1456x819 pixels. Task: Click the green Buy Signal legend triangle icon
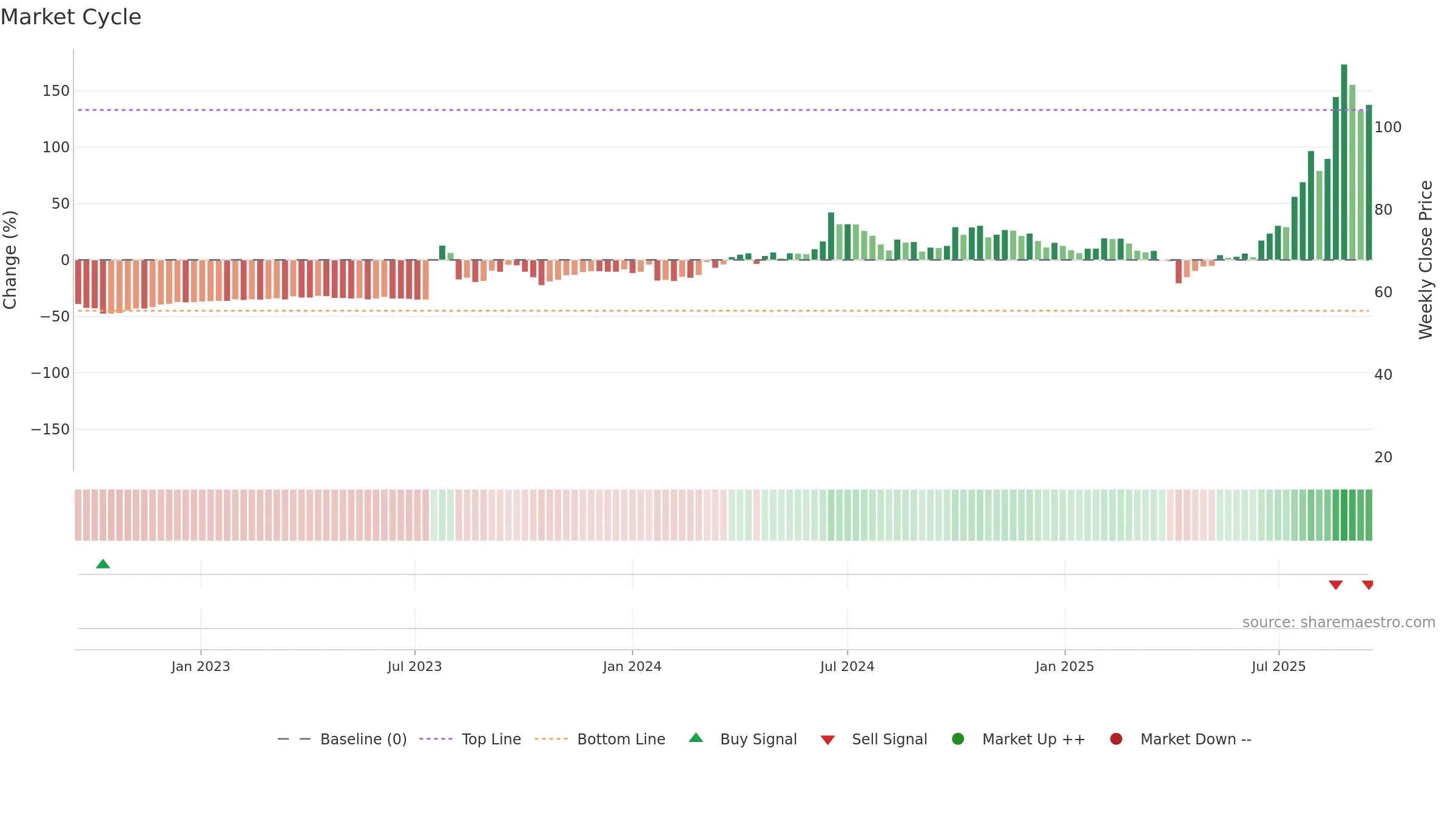tap(696, 738)
